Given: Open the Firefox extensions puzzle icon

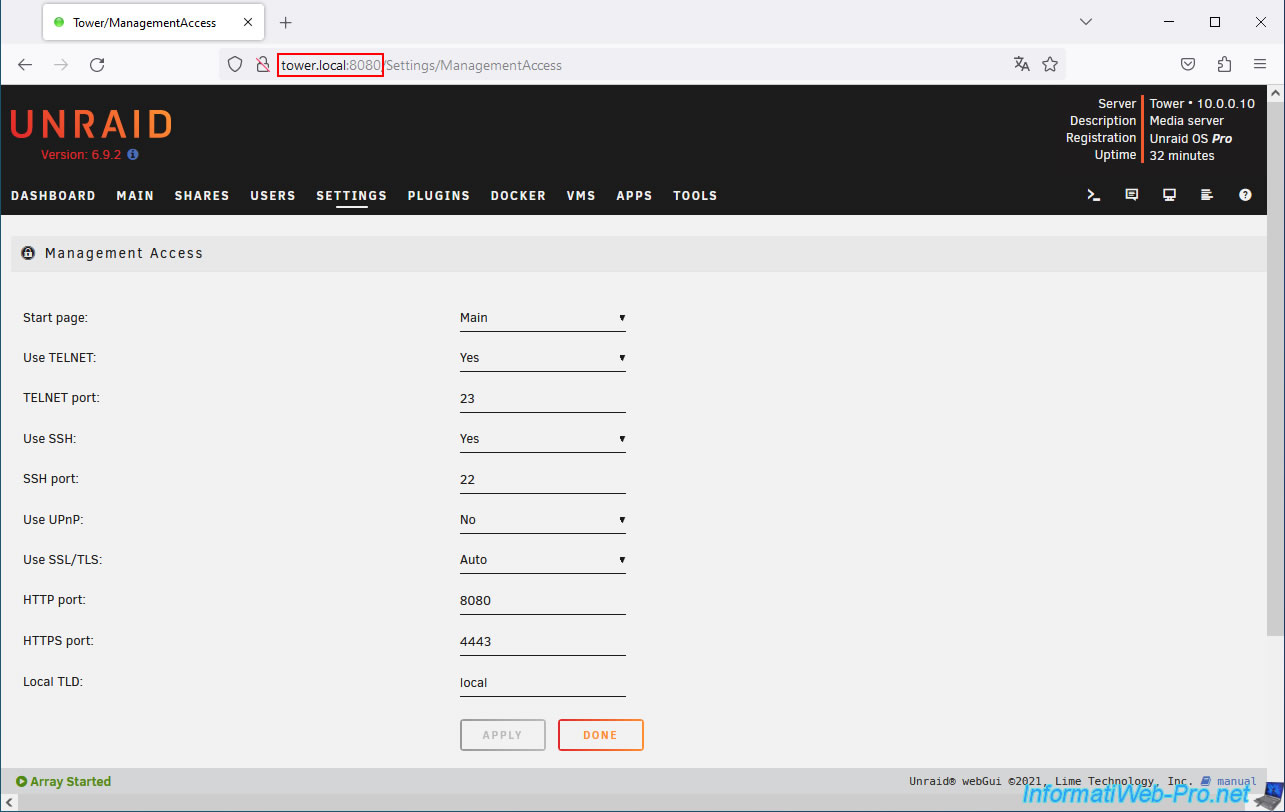Looking at the screenshot, I should 1224,64.
